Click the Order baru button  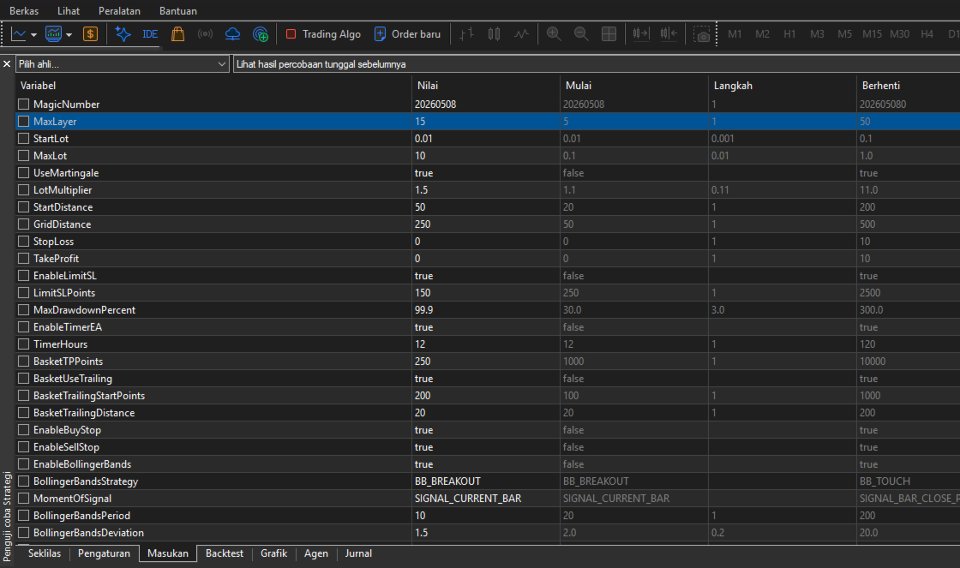[407, 34]
